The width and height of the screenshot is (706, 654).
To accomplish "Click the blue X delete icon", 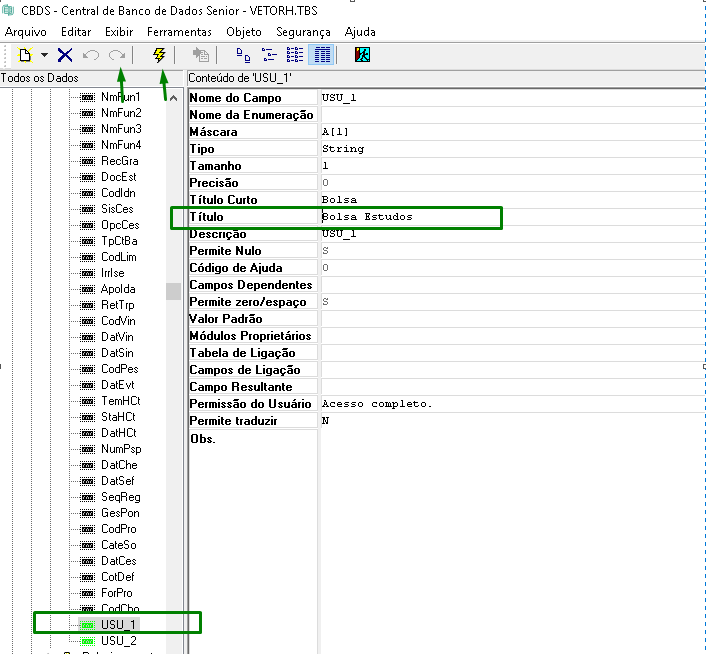I will click(65, 56).
